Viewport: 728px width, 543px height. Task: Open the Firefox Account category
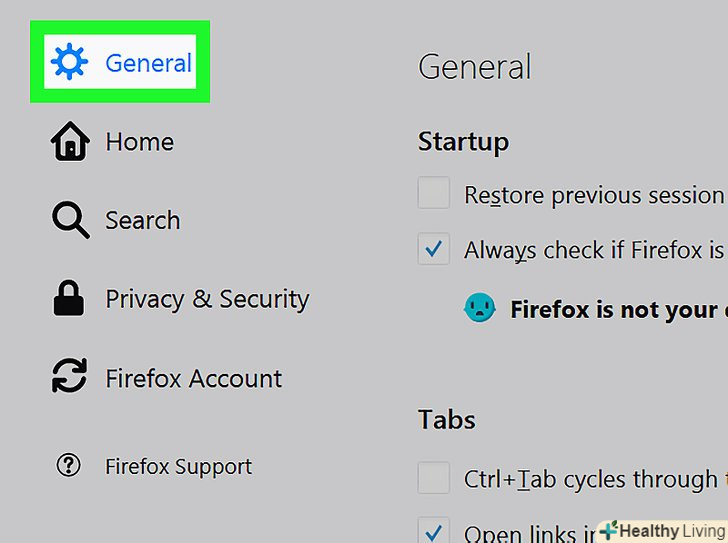pyautogui.click(x=193, y=378)
